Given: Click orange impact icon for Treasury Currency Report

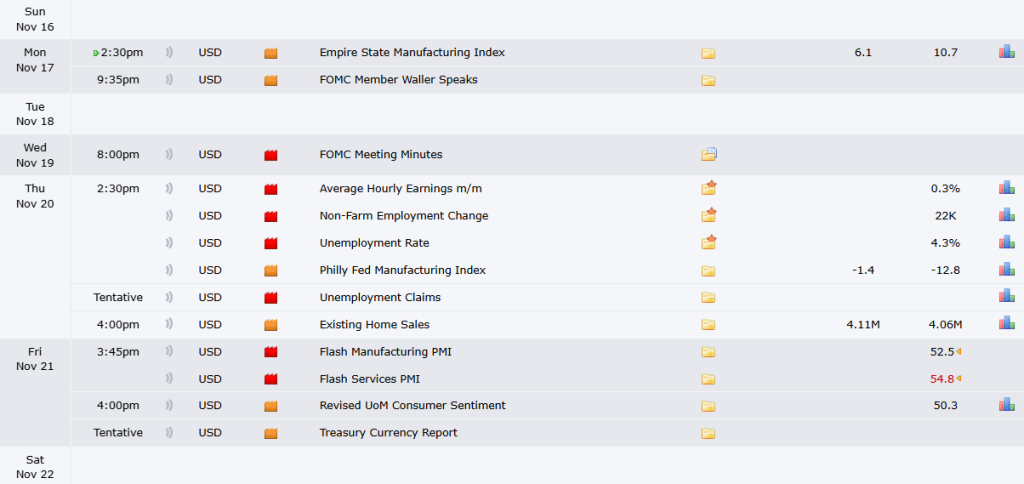Looking at the screenshot, I should pos(270,433).
